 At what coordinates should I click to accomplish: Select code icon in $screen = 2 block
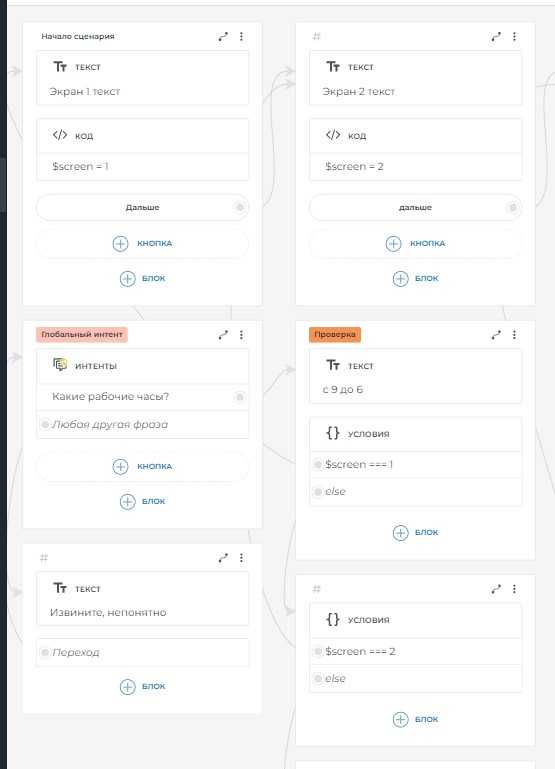(x=333, y=135)
